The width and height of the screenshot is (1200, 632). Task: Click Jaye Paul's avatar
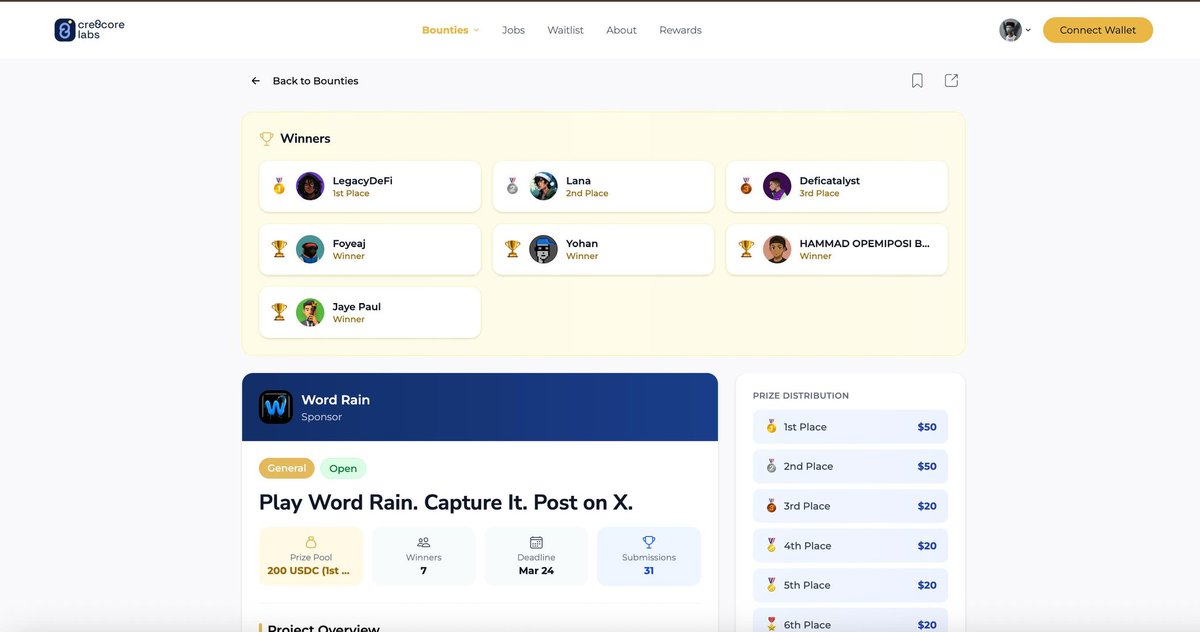[x=310, y=312]
